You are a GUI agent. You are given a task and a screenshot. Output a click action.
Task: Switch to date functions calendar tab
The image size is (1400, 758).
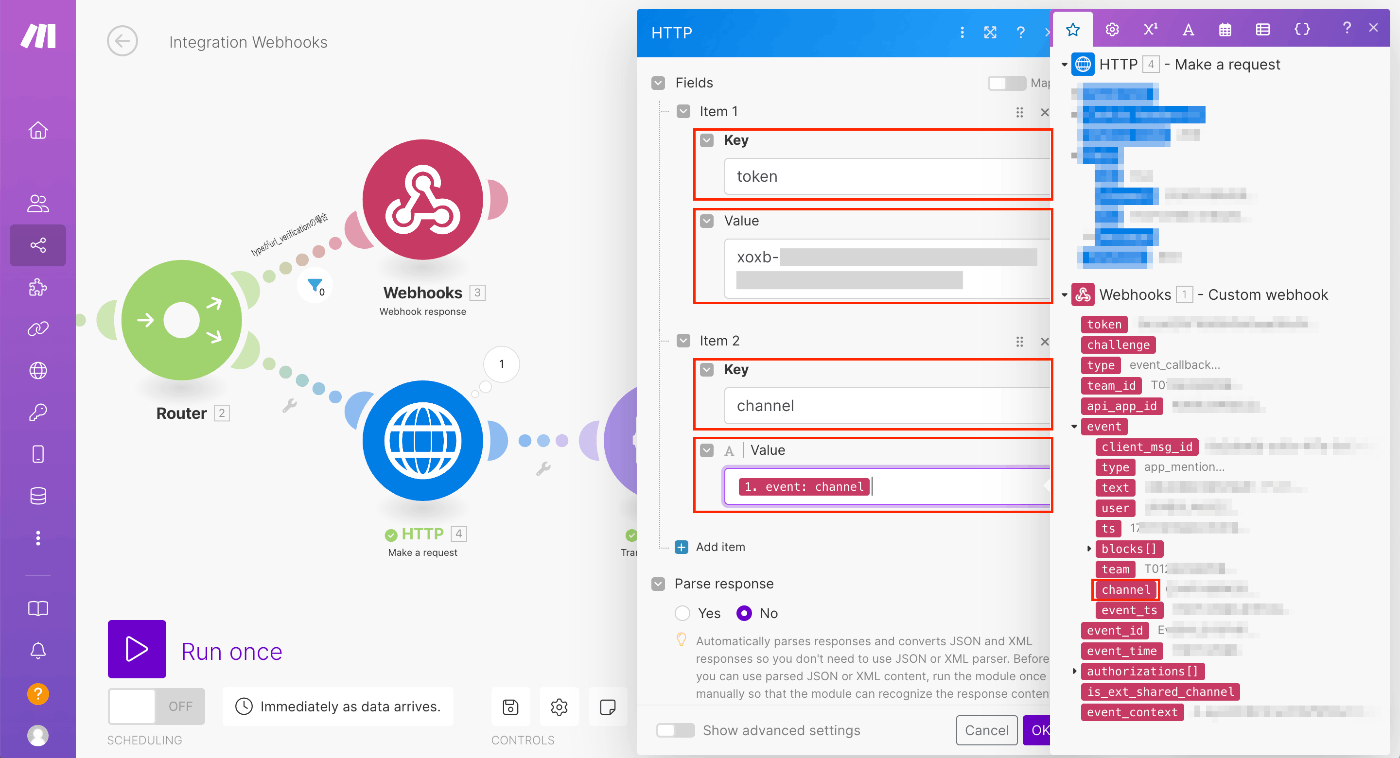1225,30
